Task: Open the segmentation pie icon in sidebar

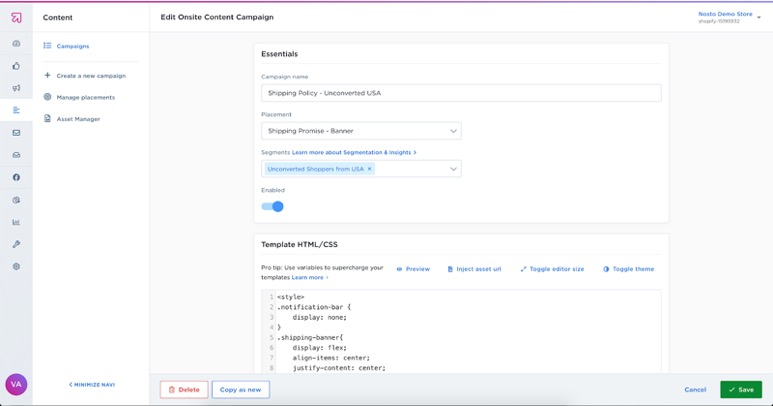Action: tap(16, 200)
